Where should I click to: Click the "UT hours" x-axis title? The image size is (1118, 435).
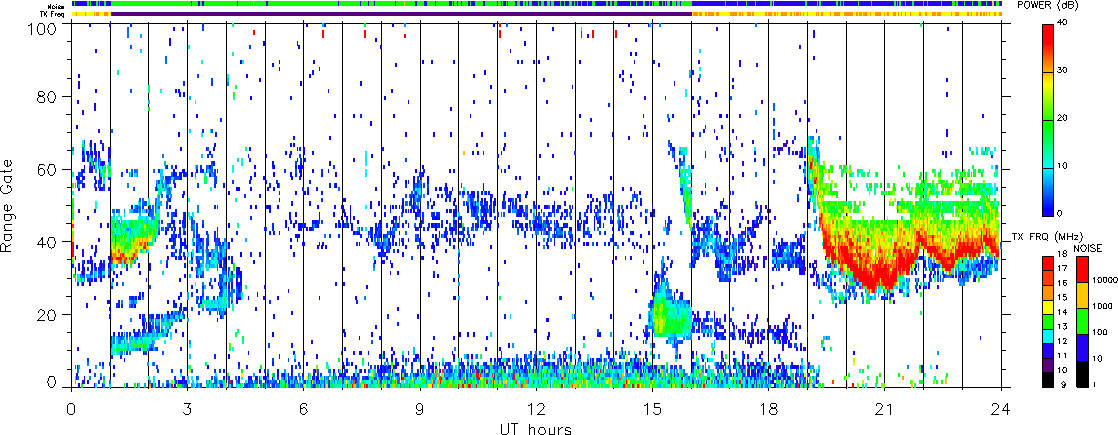point(536,429)
